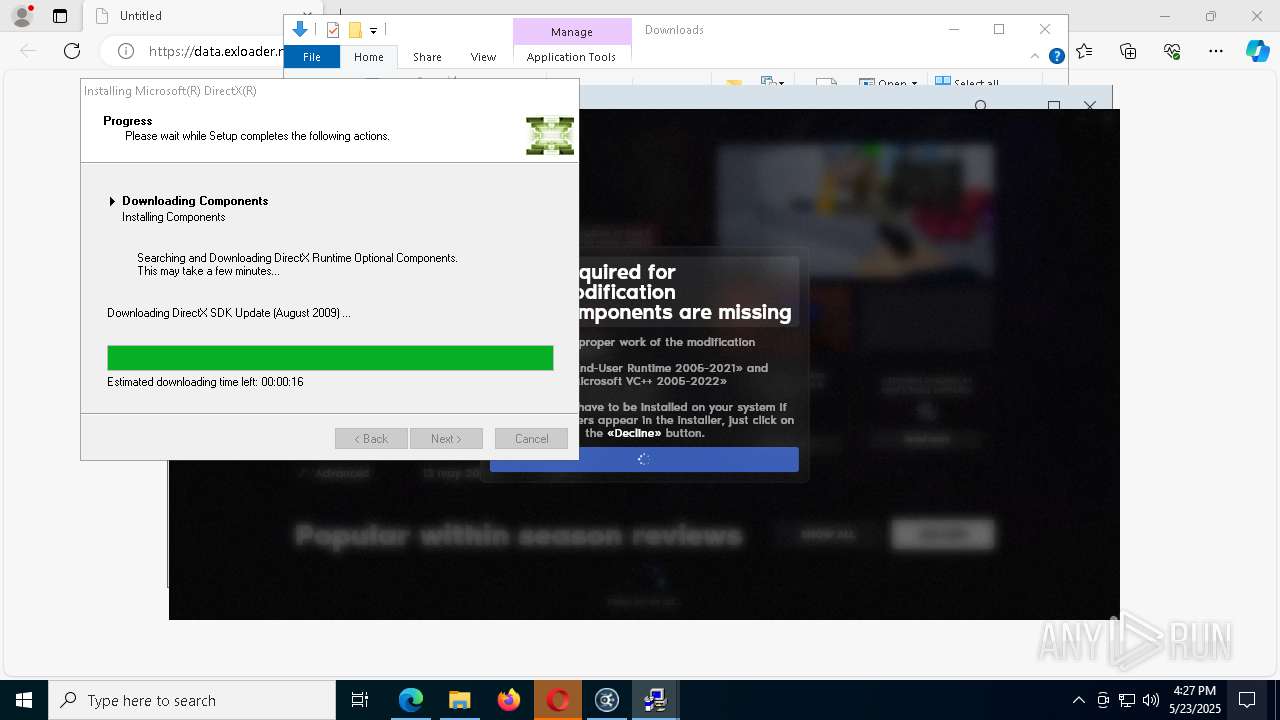Open the DirectX setup taskbar icon

coord(656,700)
